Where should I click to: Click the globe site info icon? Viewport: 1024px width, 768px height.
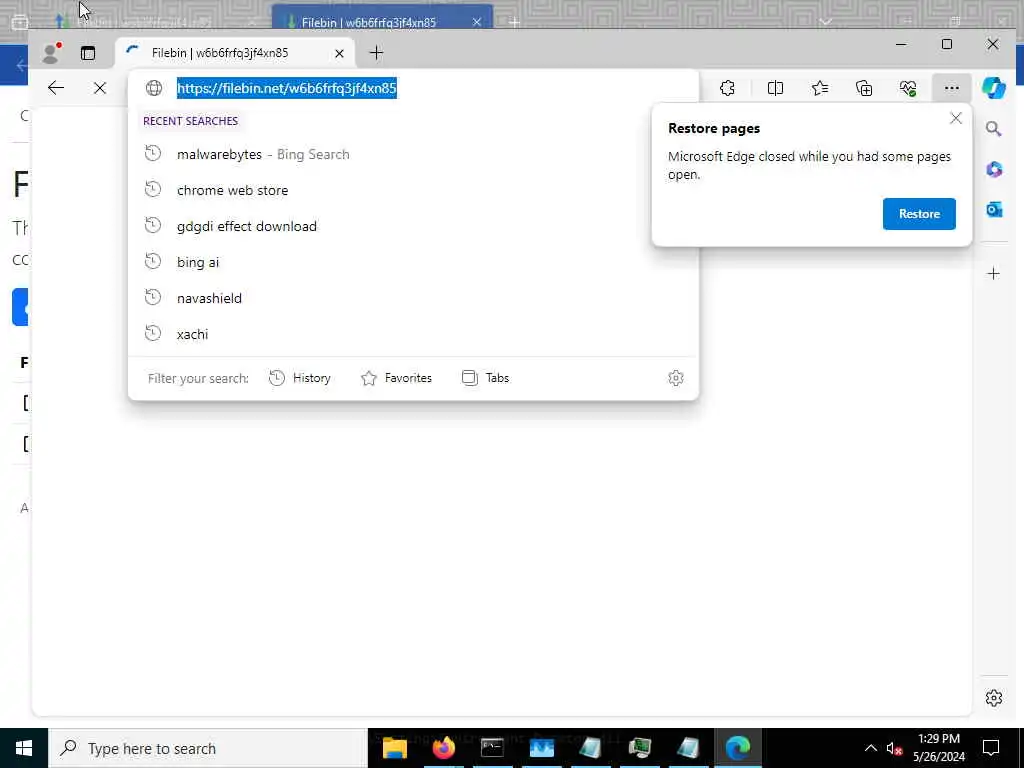[154, 88]
